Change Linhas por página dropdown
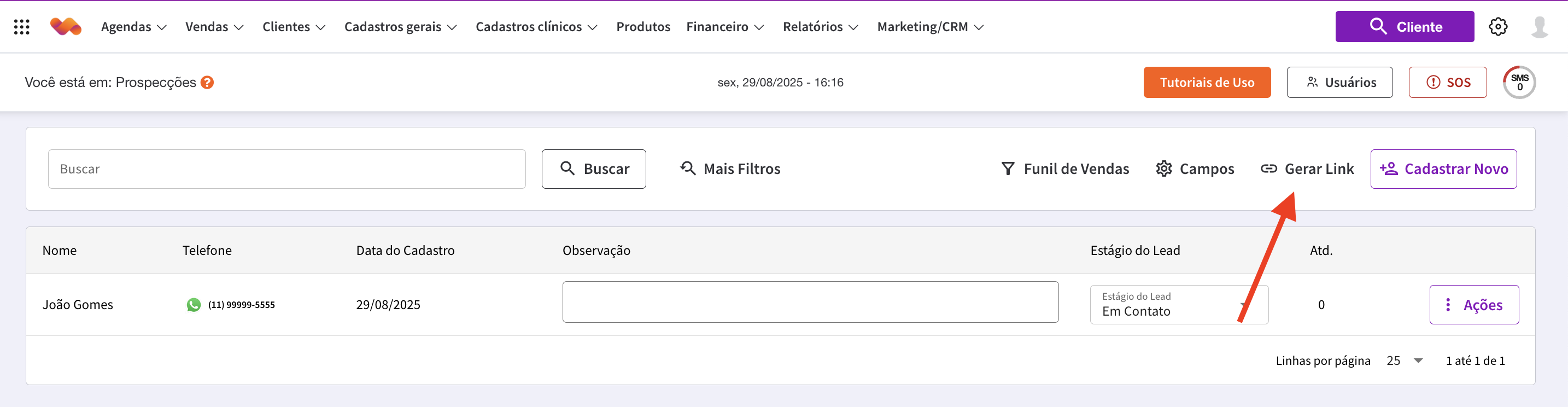This screenshot has width=1568, height=407. 1405,361
